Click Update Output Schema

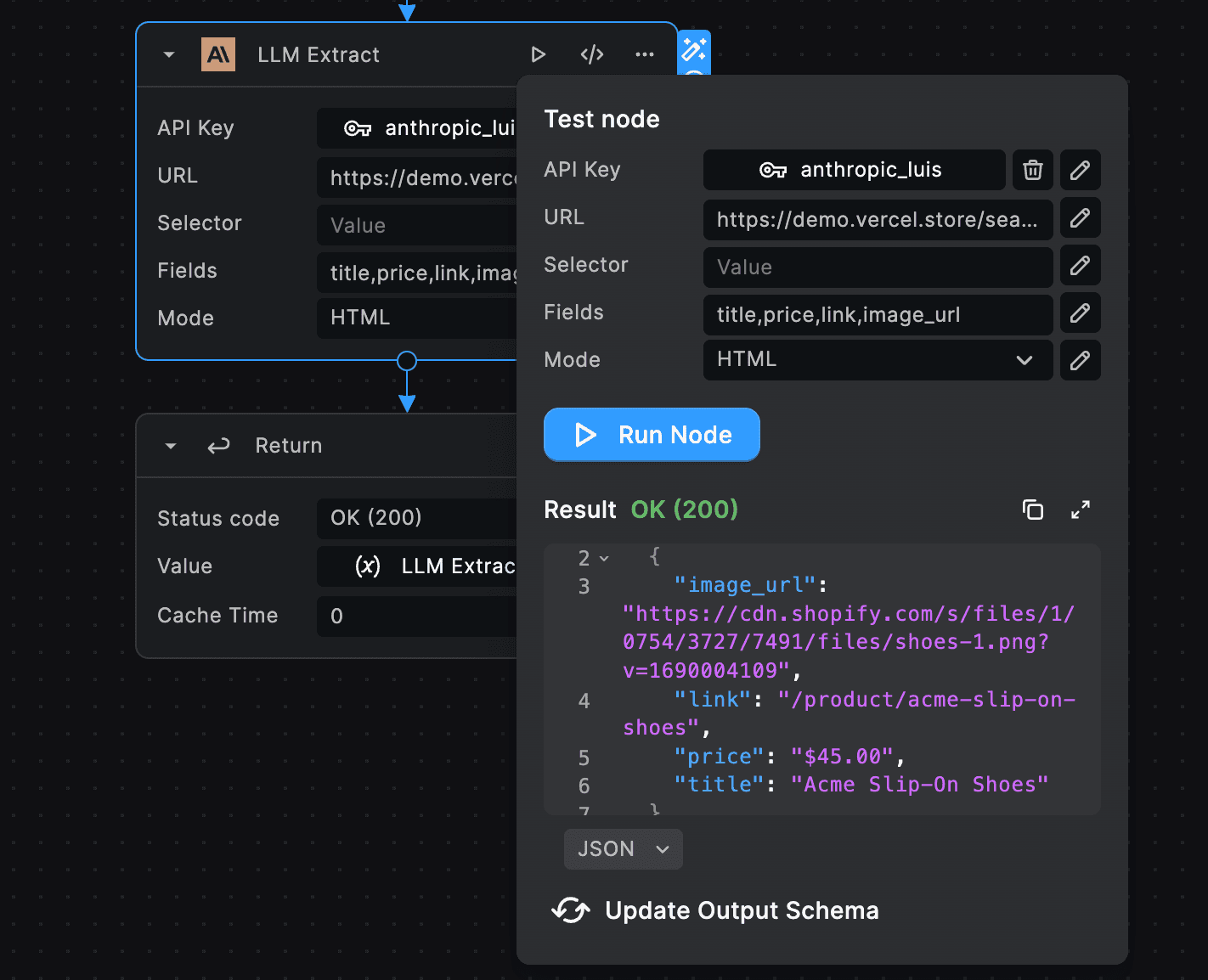pos(715,910)
